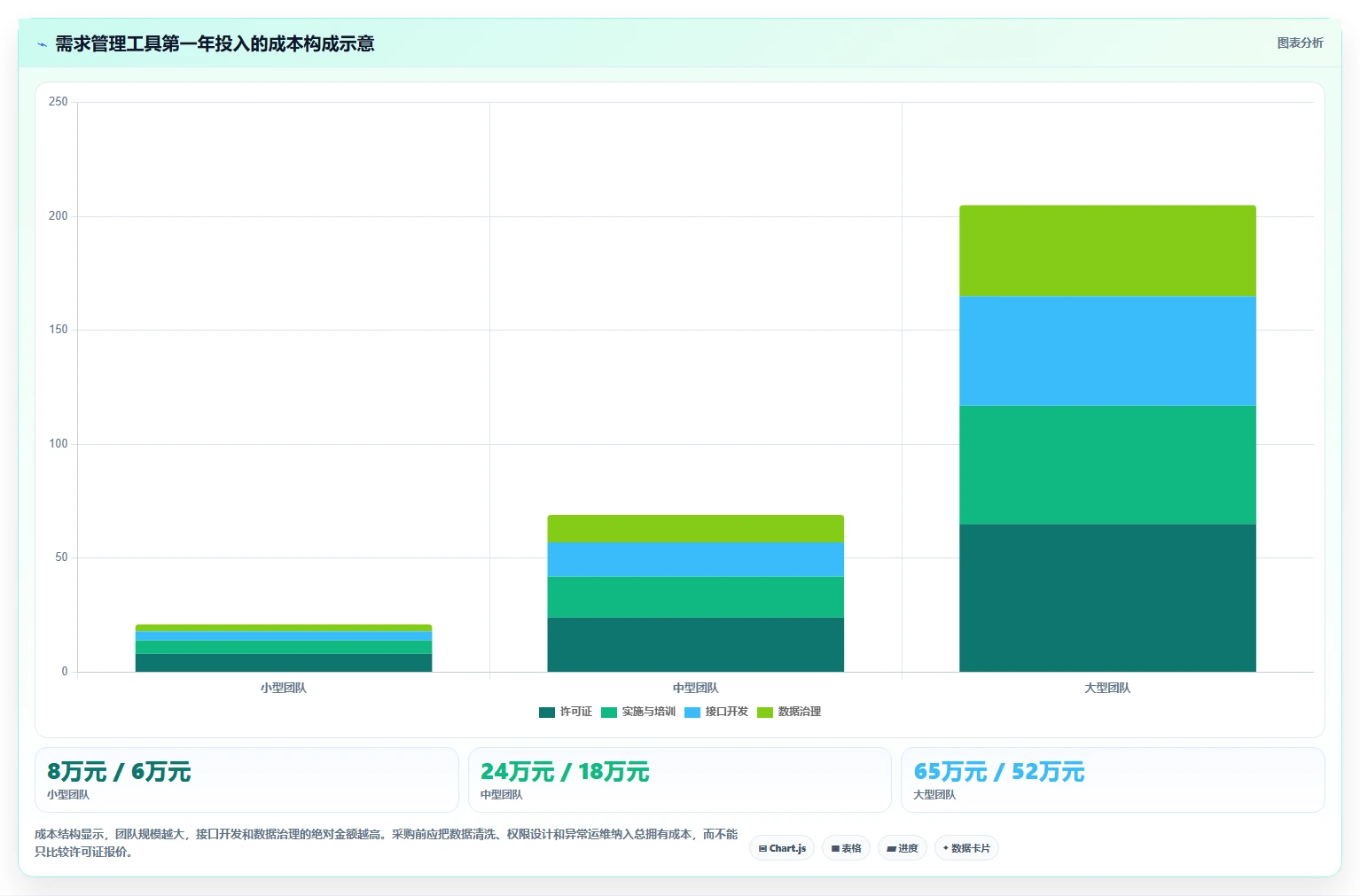Select the 进度 tag pill
This screenshot has width=1360, height=896.
[x=903, y=848]
